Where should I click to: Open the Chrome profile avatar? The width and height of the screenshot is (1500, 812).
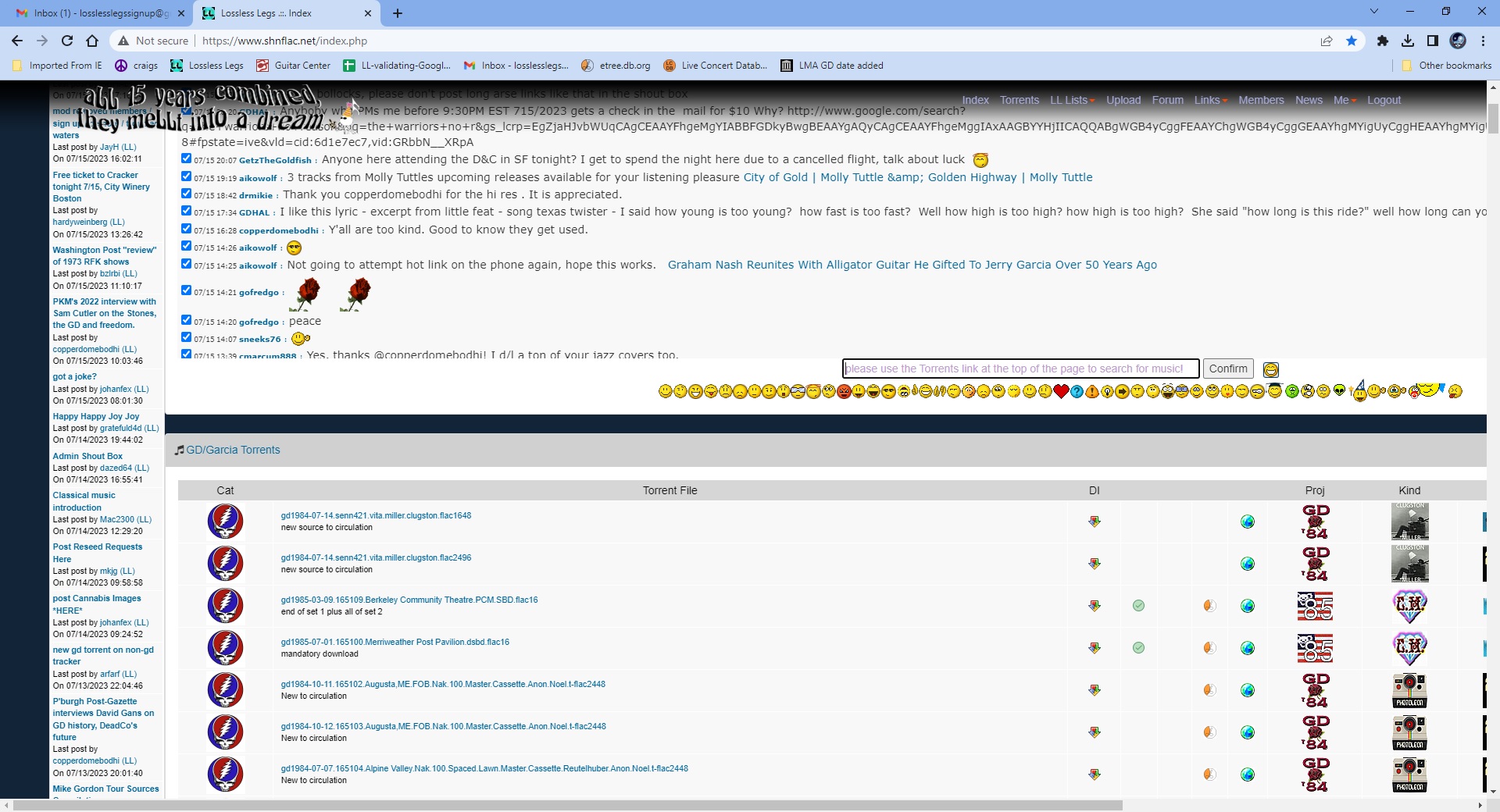(1458, 41)
